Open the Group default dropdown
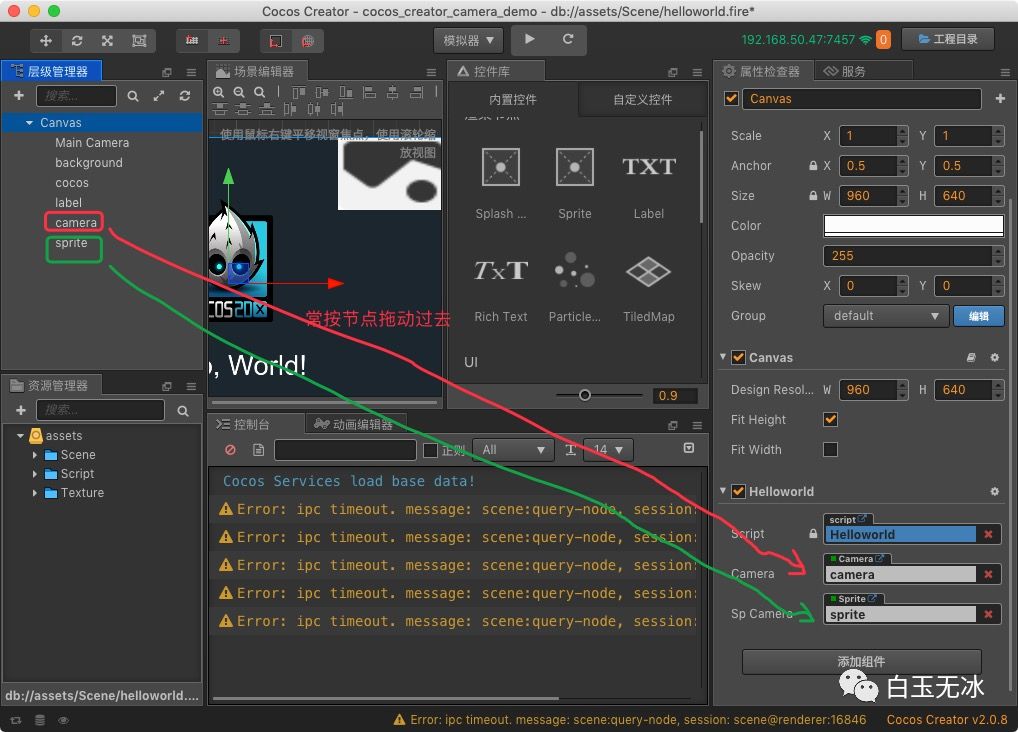The image size is (1018, 732). click(x=884, y=316)
